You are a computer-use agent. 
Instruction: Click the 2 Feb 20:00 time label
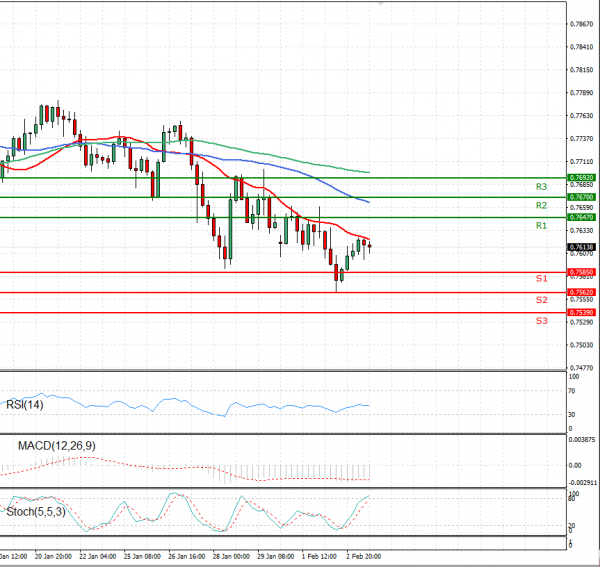[364, 556]
